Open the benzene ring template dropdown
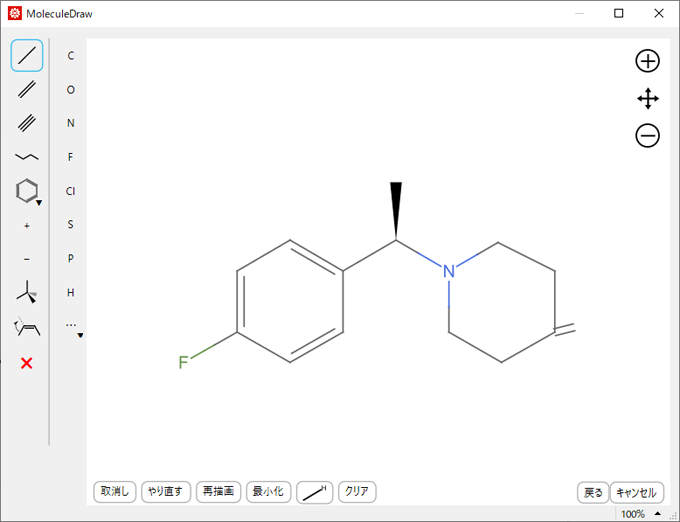The image size is (680, 522). [28, 191]
